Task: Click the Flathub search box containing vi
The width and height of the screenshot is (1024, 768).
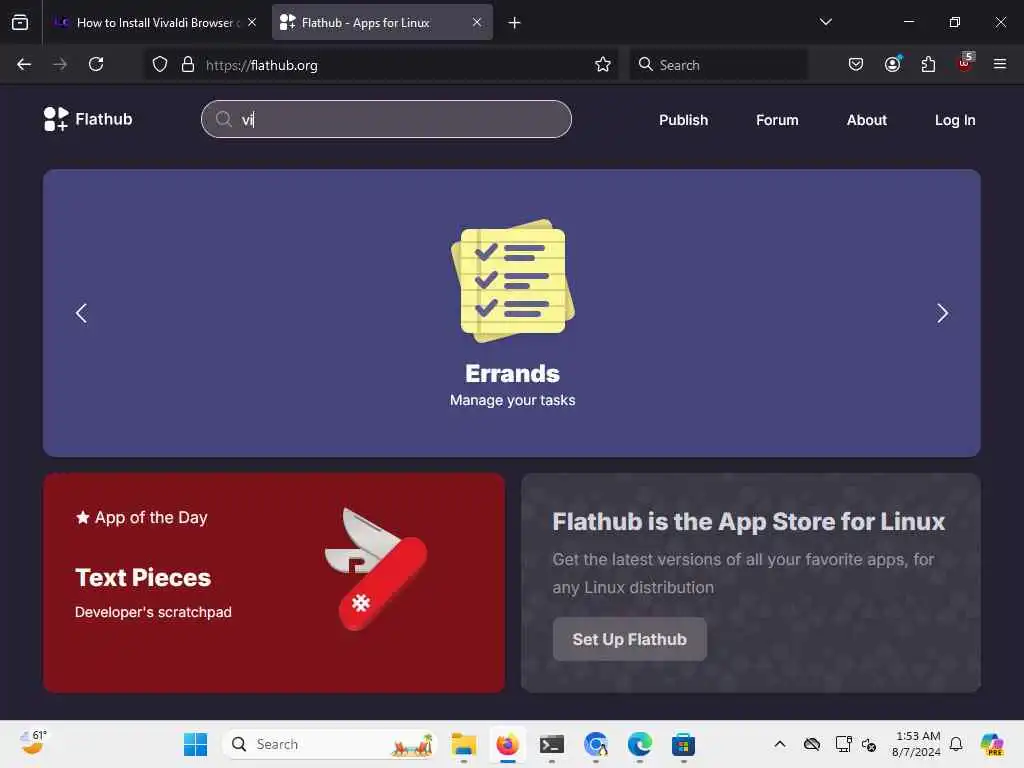Action: 387,119
